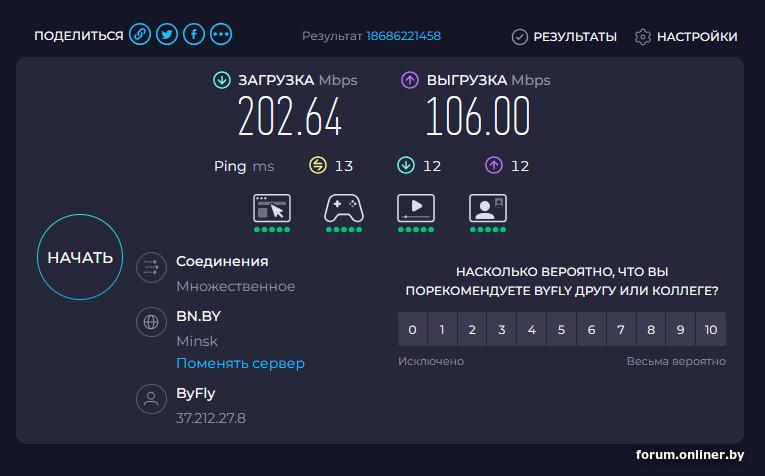The width and height of the screenshot is (765, 476).
Task: Share result on Facebook
Action: pos(194,36)
